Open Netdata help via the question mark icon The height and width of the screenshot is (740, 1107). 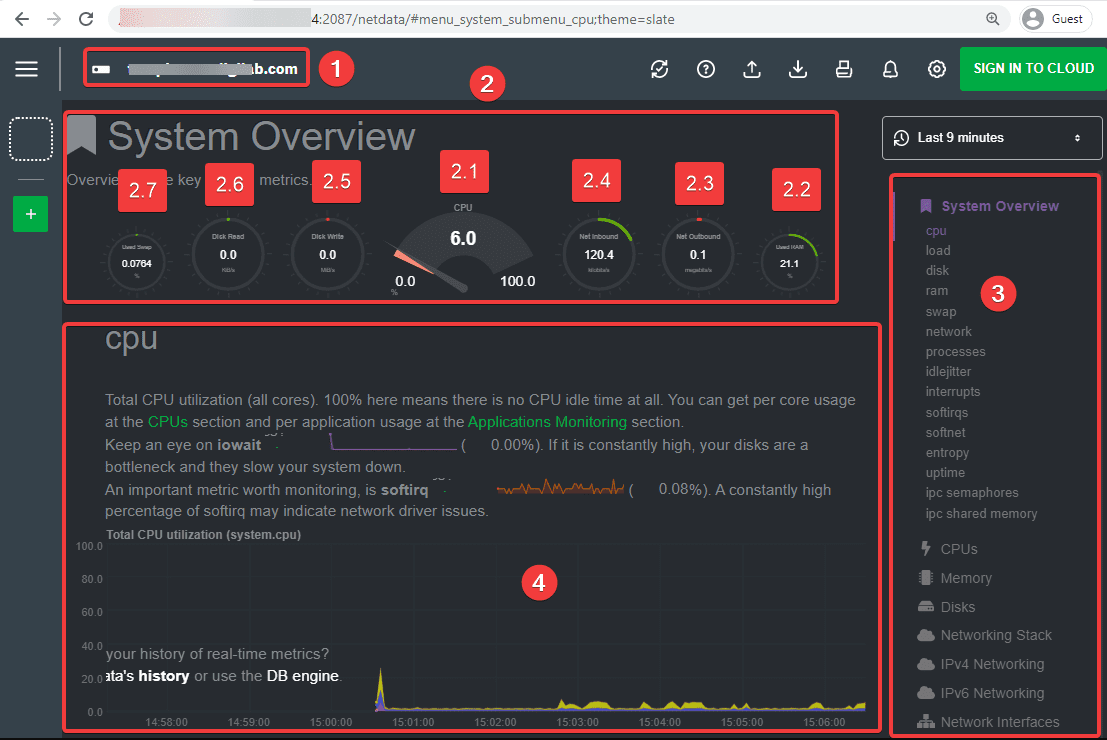(x=705, y=69)
